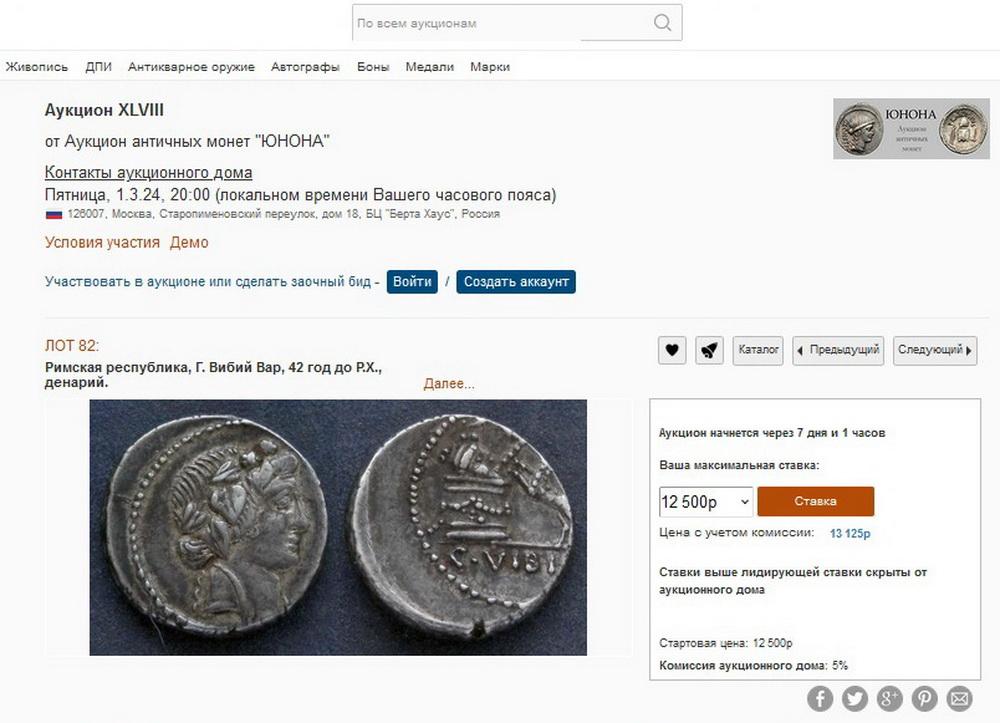Open the 12 500р bid amount dropdown

[706, 502]
